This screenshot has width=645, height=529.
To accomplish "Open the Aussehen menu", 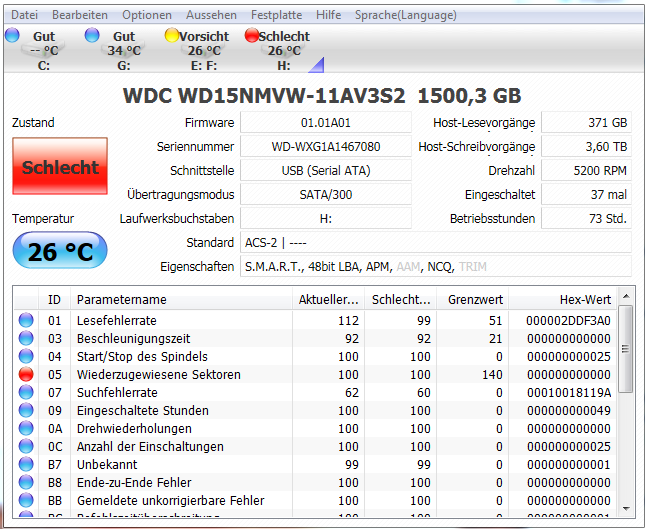I will click(211, 15).
